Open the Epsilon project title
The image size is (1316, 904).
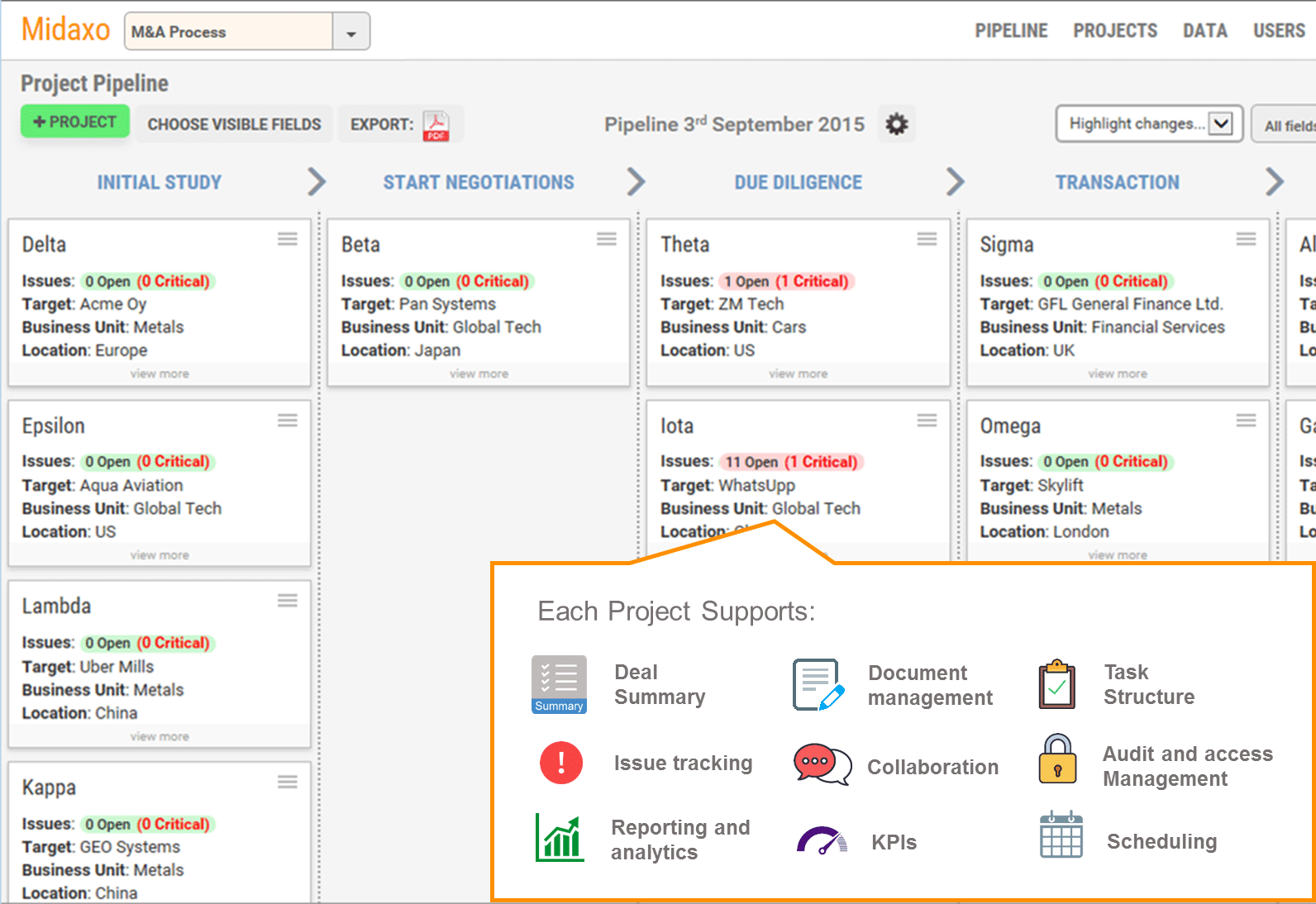coord(53,426)
